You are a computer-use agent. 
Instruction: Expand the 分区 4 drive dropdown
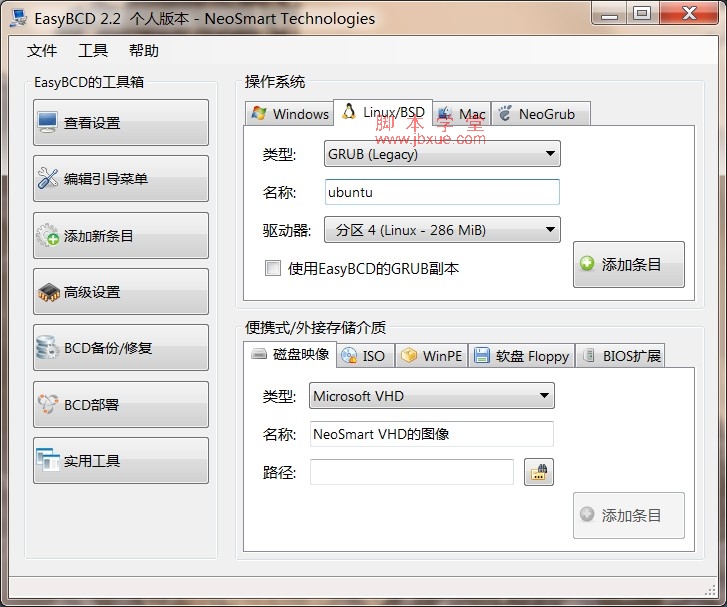[x=442, y=230]
